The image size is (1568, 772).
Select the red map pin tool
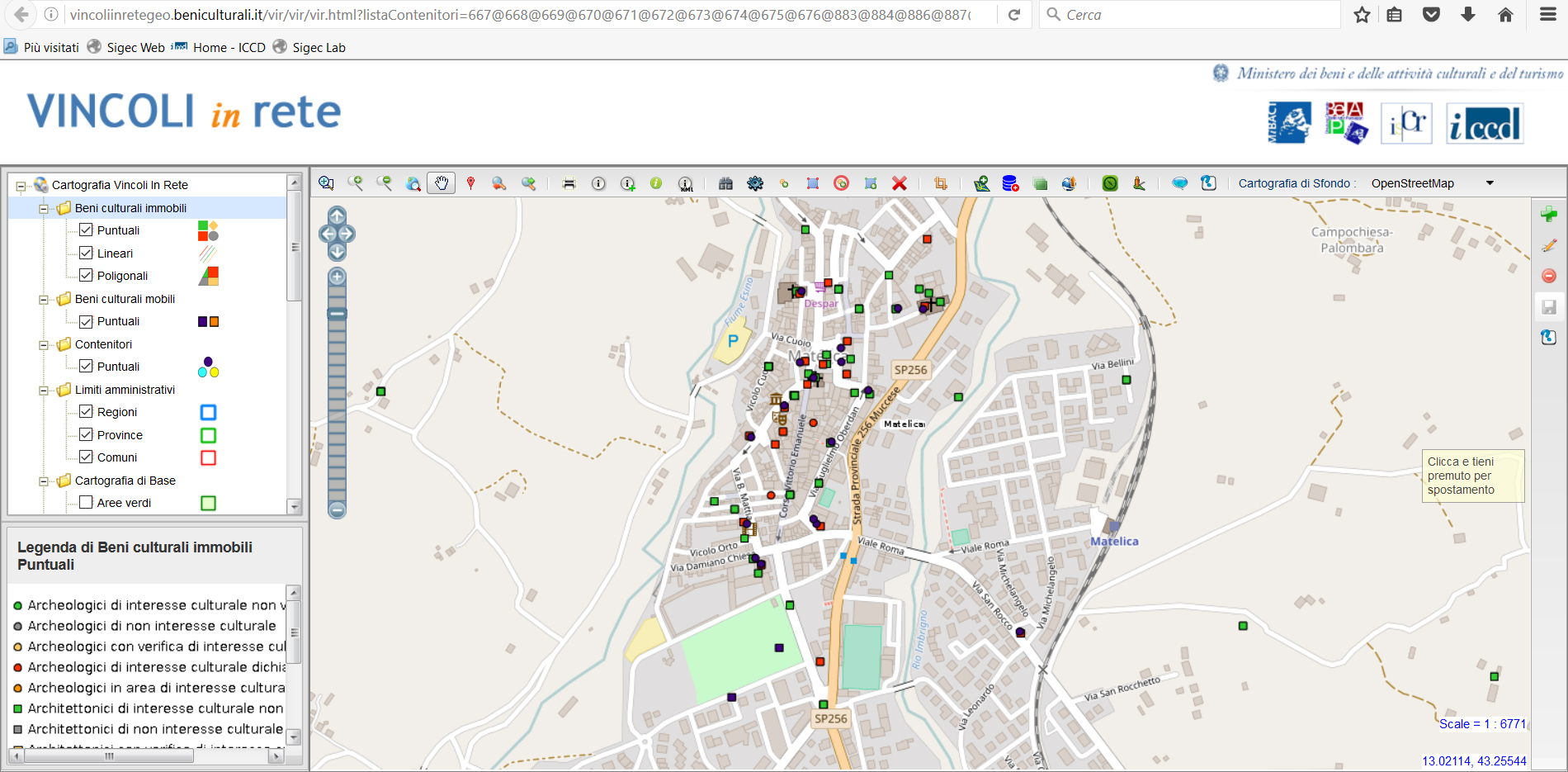[x=470, y=183]
